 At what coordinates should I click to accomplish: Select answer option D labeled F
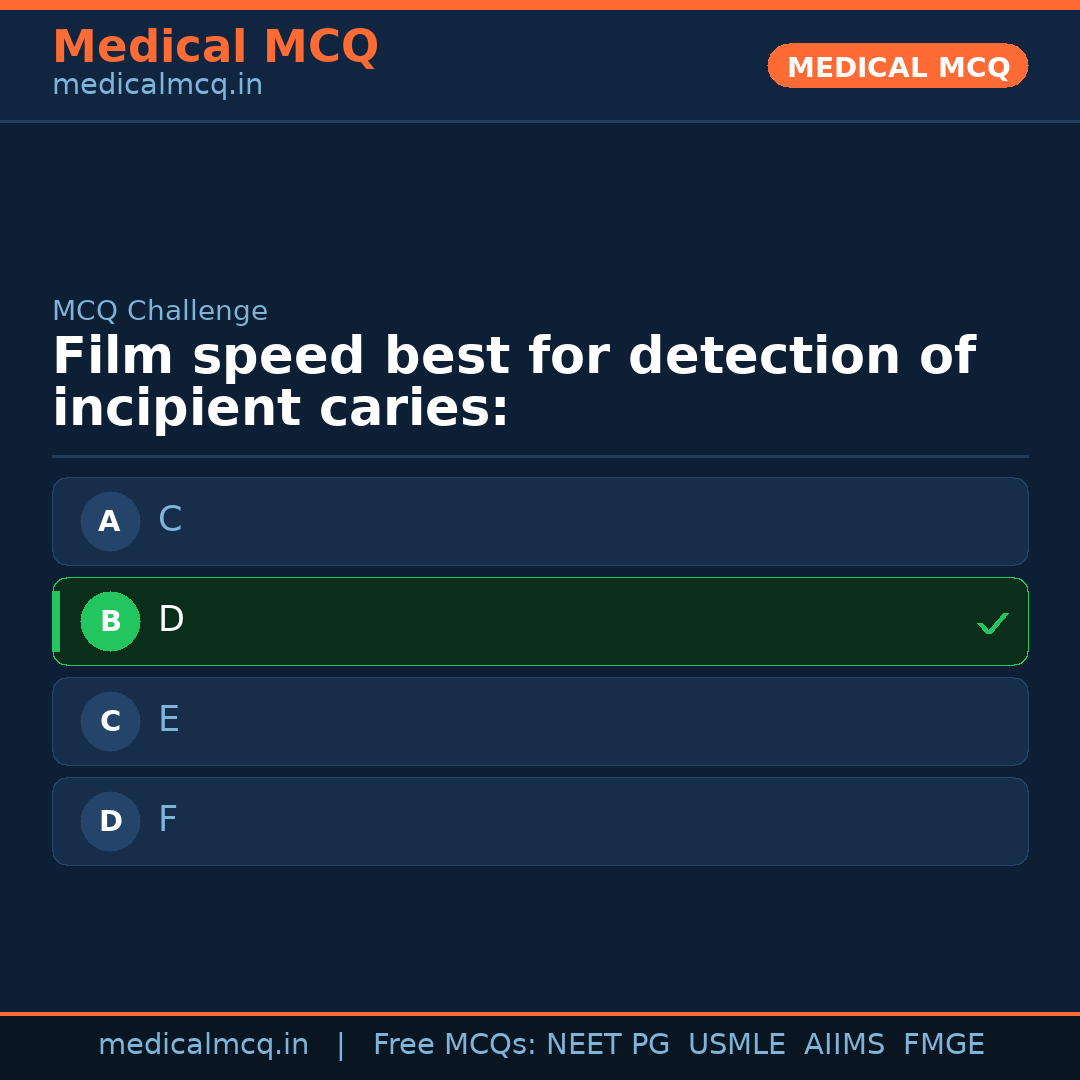540,821
